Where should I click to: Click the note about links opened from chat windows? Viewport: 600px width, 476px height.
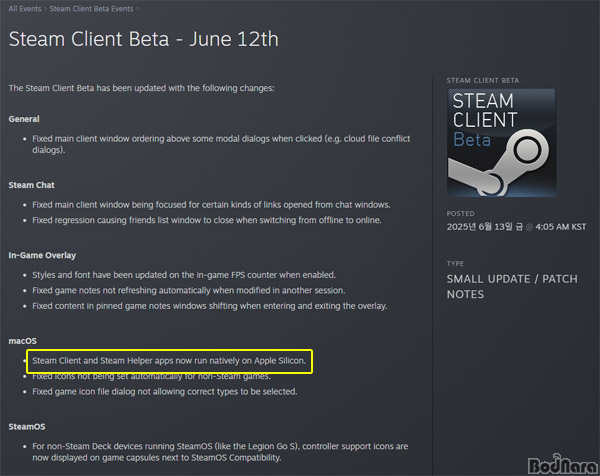(211, 205)
